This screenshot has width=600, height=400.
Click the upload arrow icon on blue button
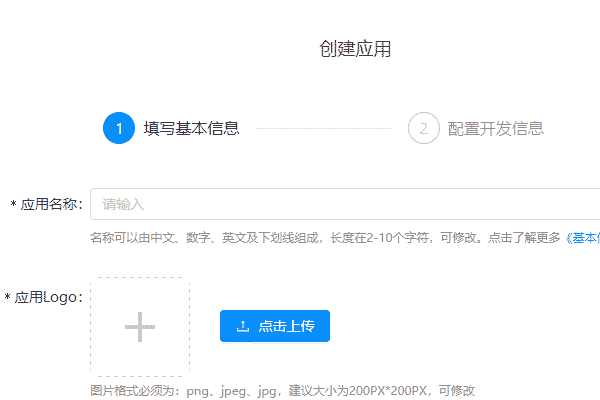pos(242,326)
